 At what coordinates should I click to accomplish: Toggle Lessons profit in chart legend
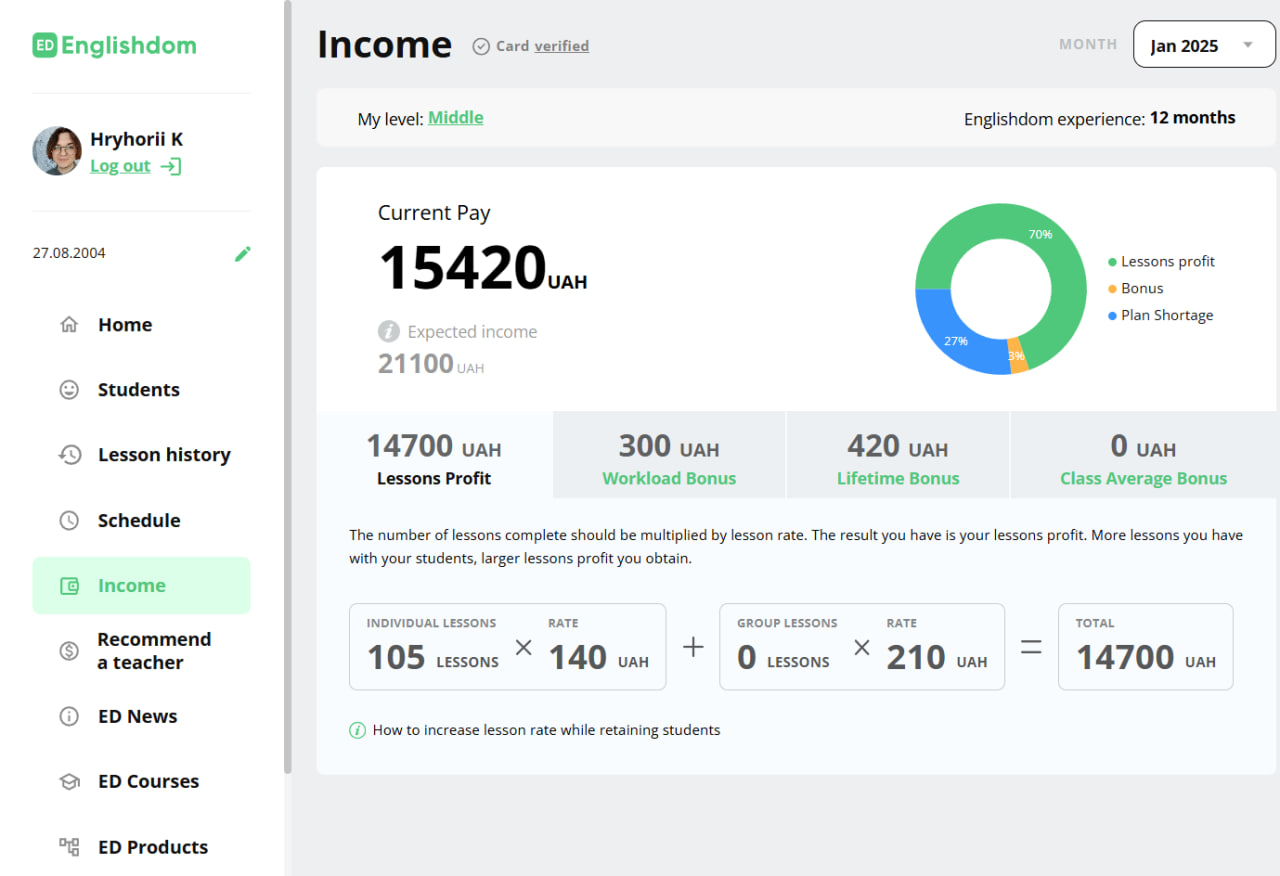(1167, 262)
